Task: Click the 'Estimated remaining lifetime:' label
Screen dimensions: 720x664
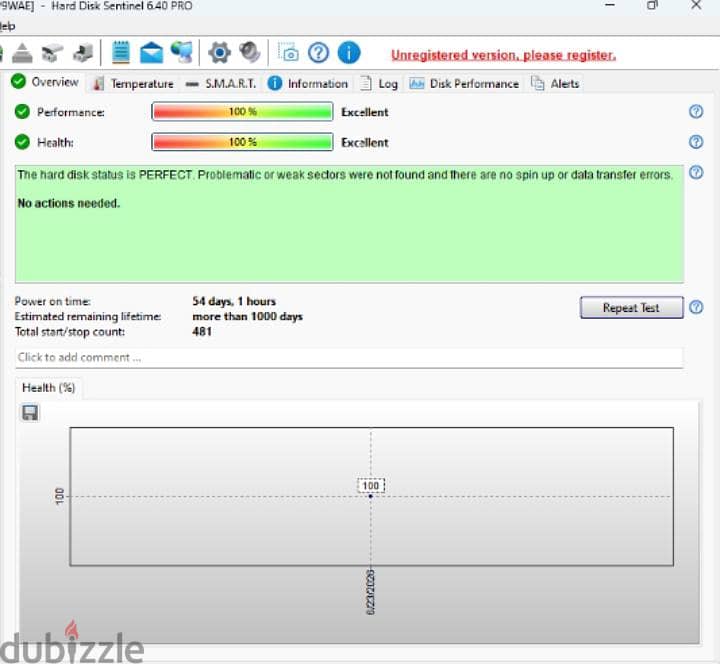Action: [88, 316]
